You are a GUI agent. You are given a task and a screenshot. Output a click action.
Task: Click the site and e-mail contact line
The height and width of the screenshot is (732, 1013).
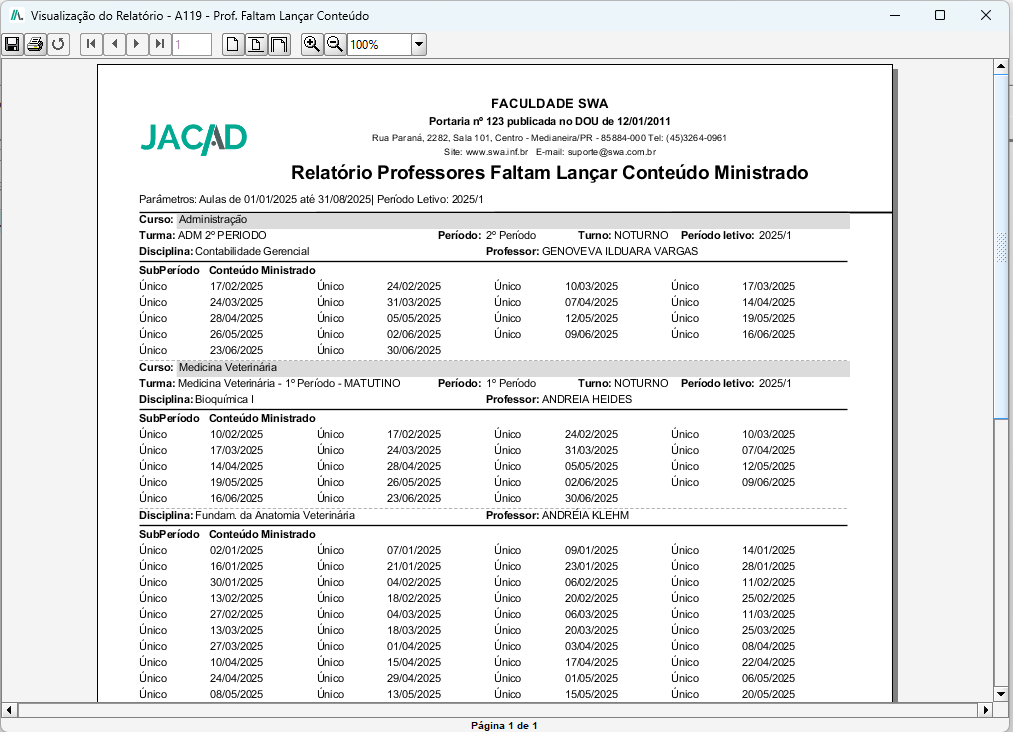click(x=550, y=152)
